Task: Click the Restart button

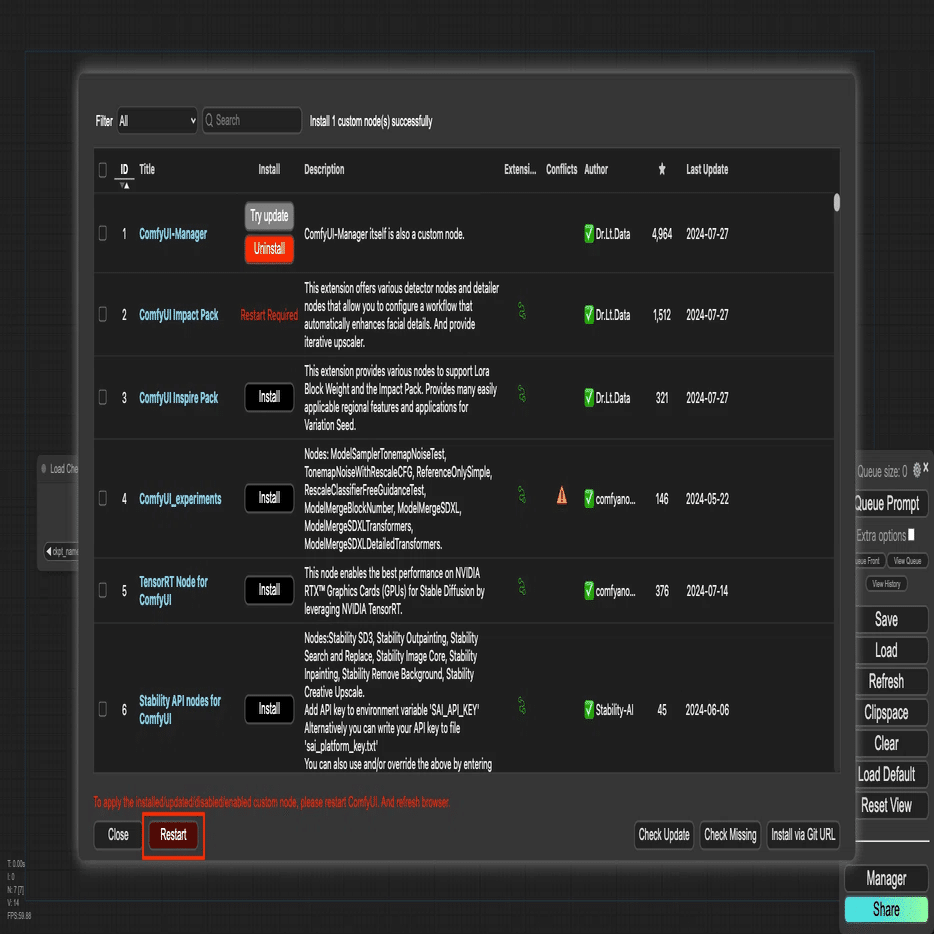Action: tap(173, 835)
